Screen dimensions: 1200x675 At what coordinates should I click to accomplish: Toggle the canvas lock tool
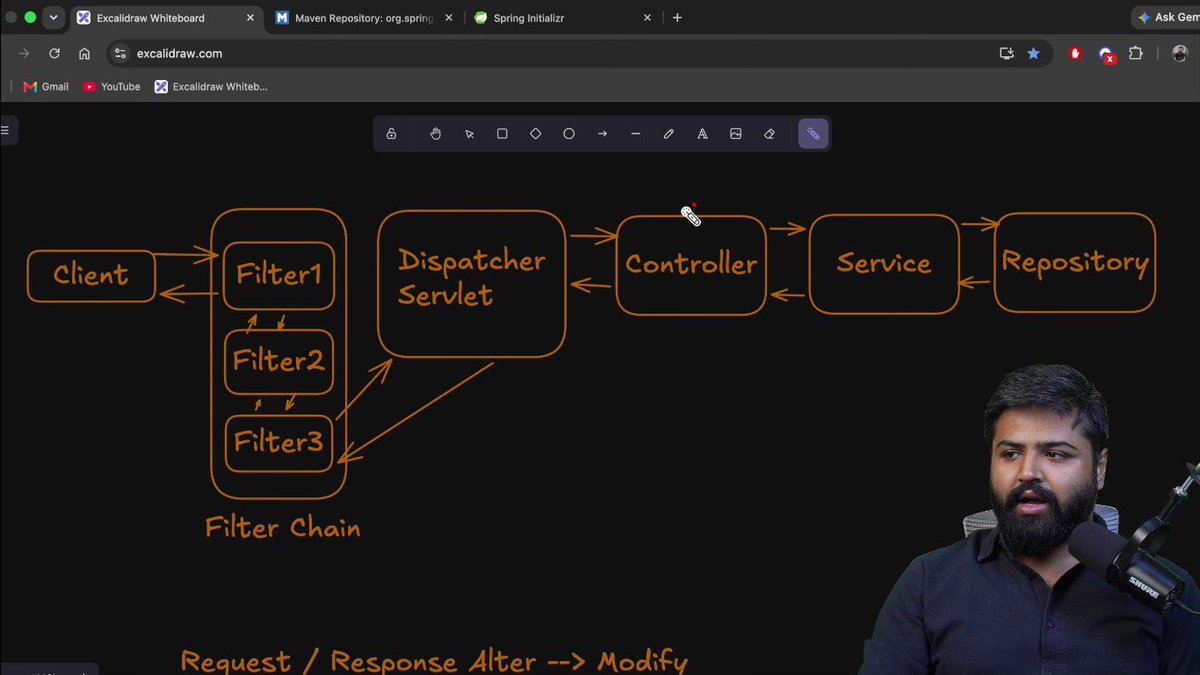(x=391, y=134)
